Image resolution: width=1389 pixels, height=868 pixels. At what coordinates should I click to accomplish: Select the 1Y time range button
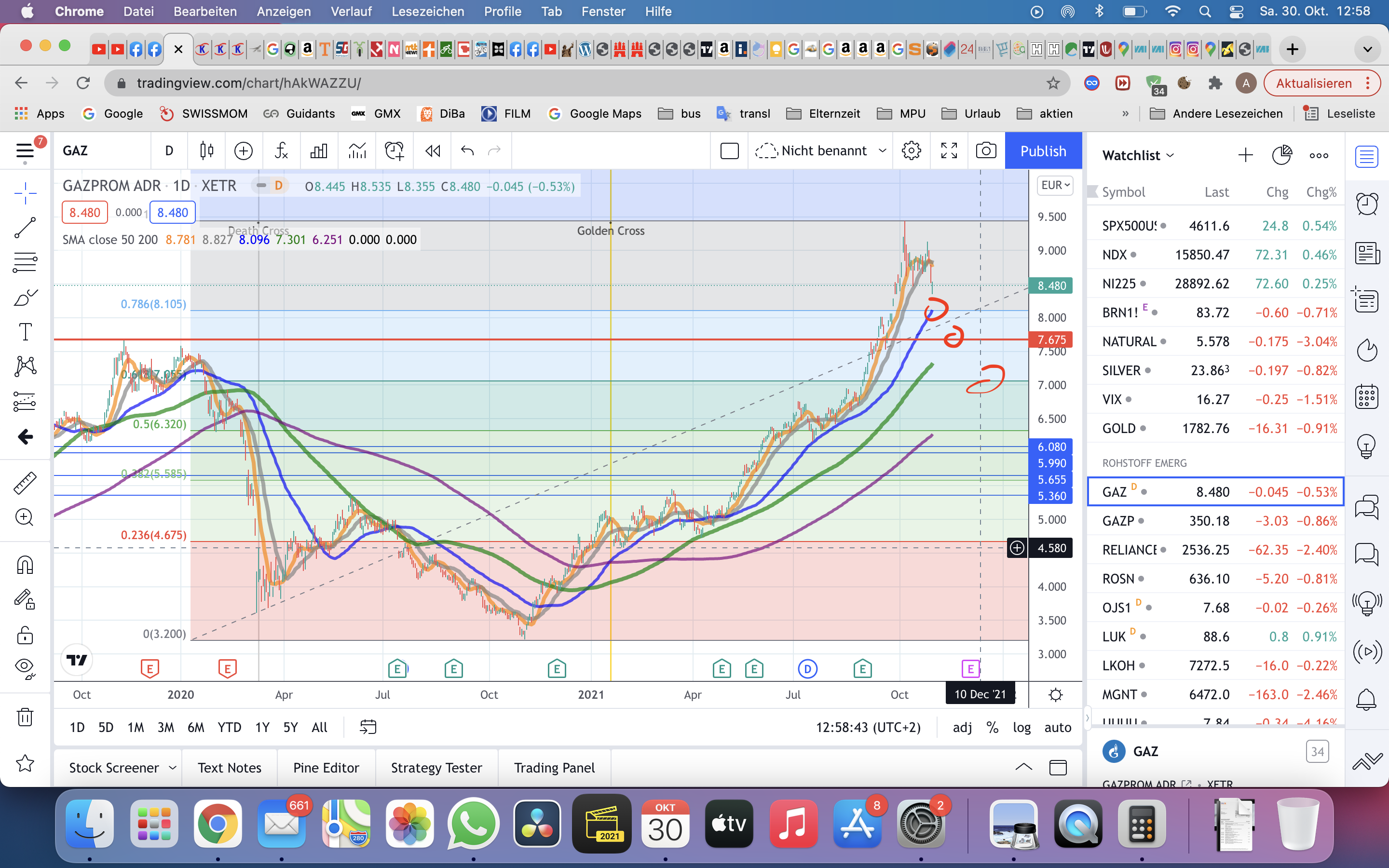(x=262, y=727)
